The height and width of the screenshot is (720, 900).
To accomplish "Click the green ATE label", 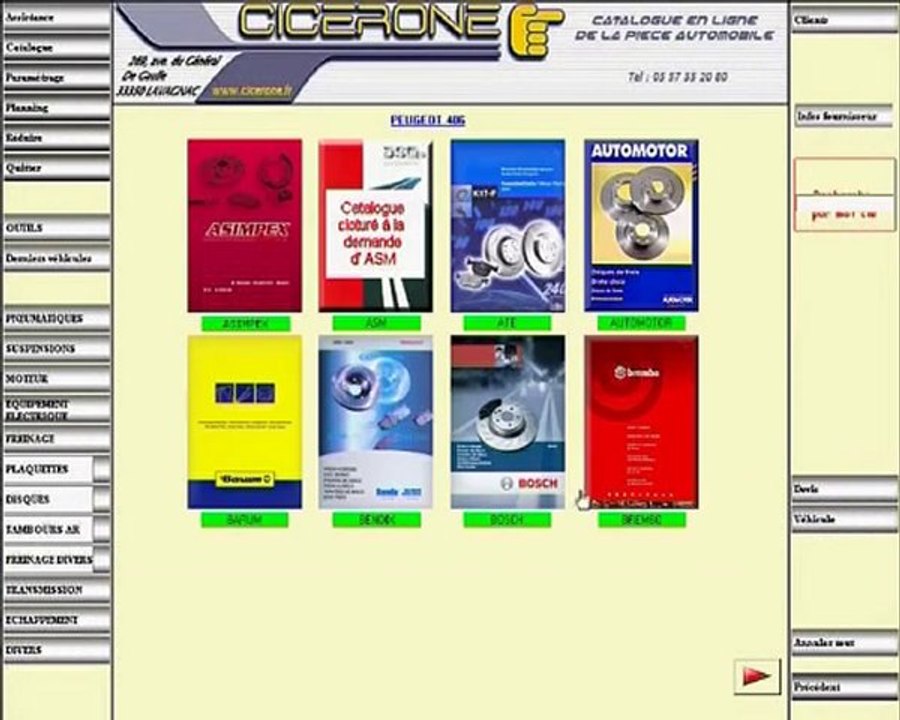I will pos(507,323).
